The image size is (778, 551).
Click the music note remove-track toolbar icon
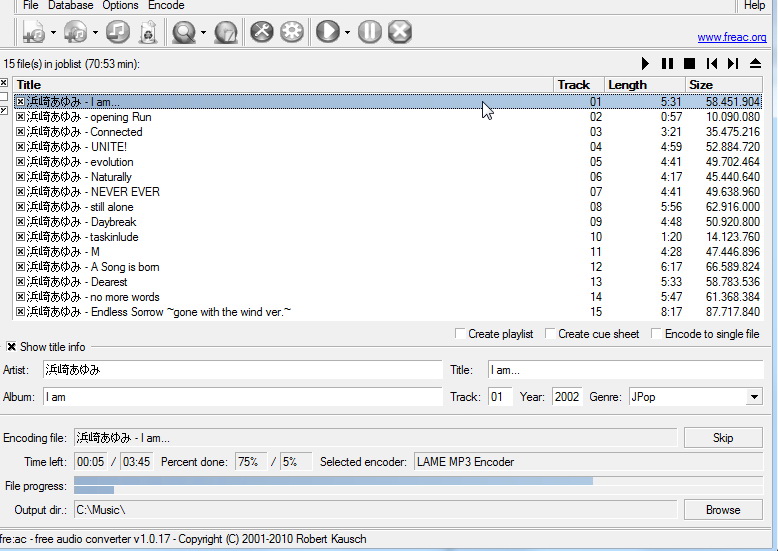[118, 32]
